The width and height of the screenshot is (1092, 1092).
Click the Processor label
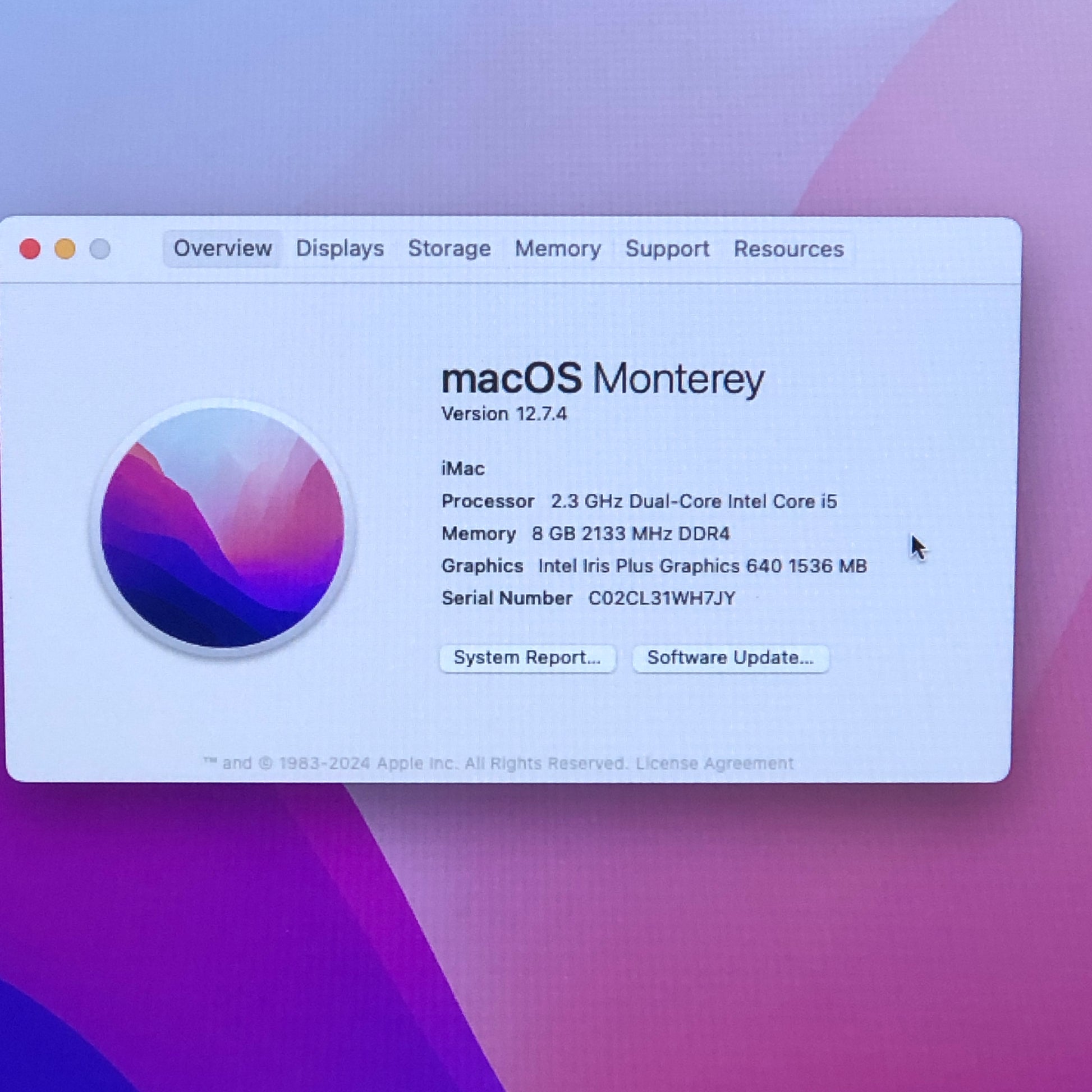click(x=488, y=501)
